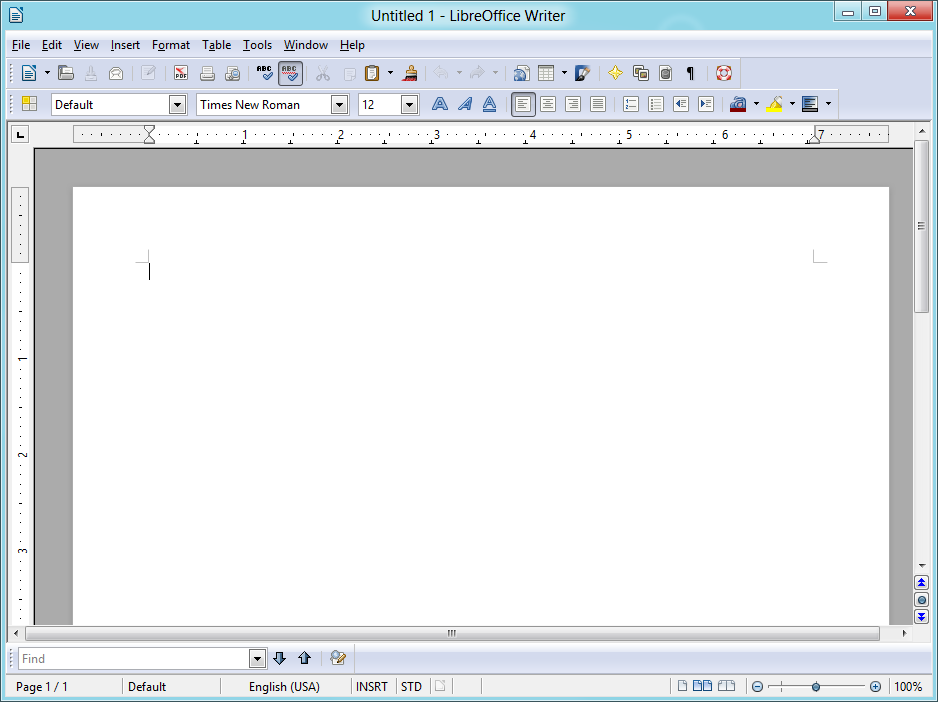Open Styles and Formatting icon
Viewport: 938px width, 702px height.
point(29,104)
